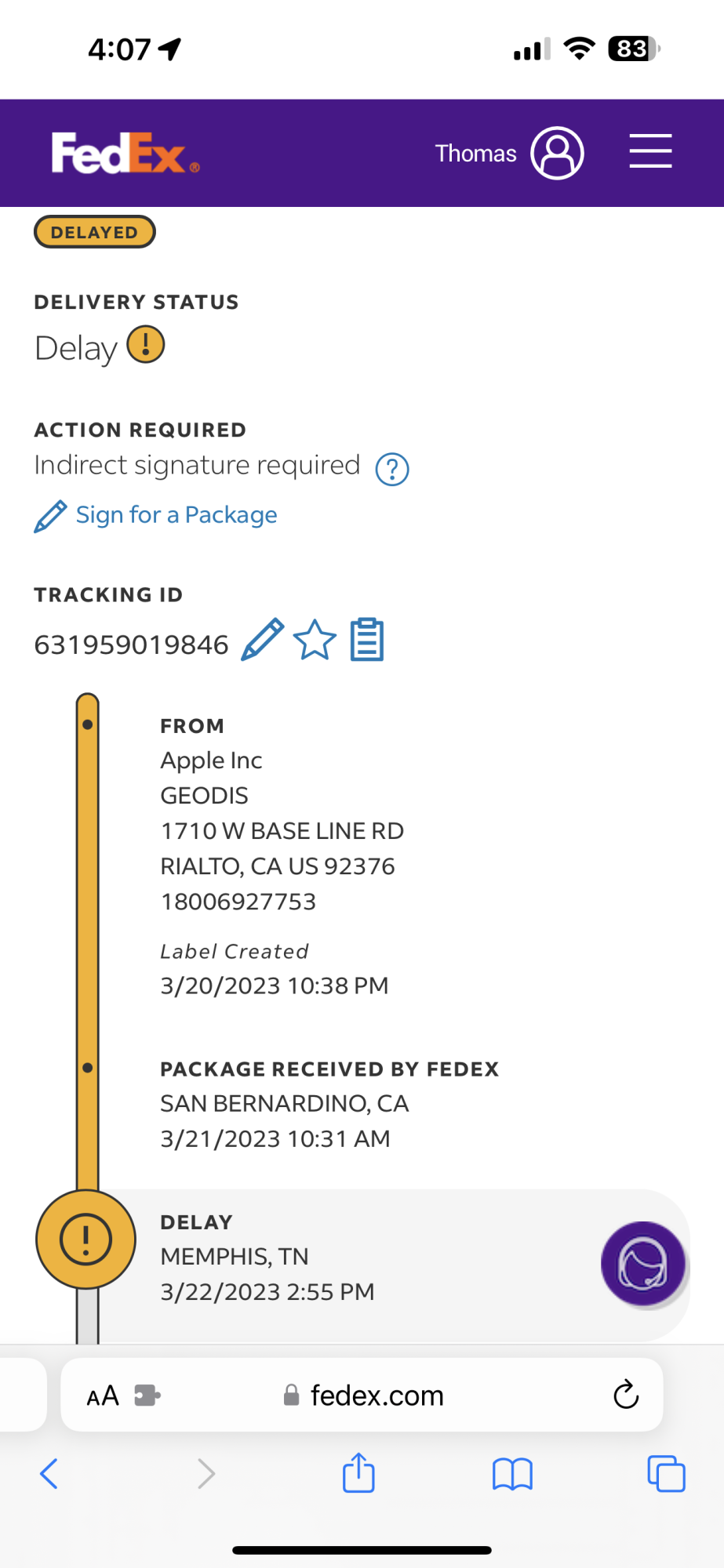Copy tracking ID with clipboard icon
The image size is (724, 1568).
pyautogui.click(x=366, y=640)
